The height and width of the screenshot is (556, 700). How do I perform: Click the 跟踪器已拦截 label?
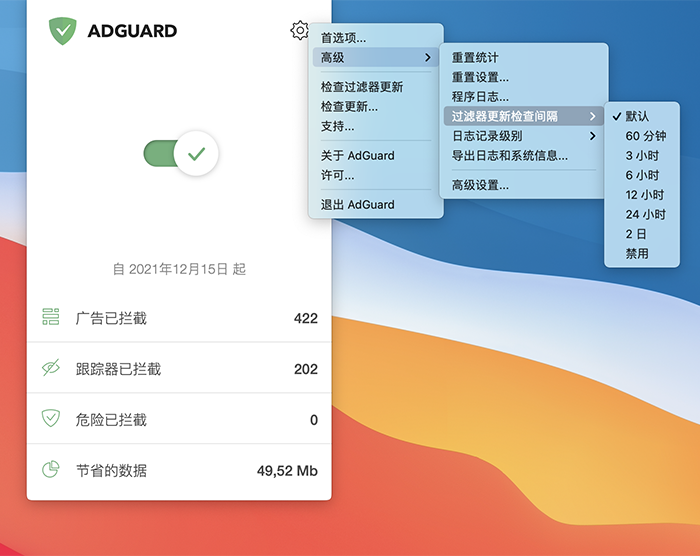118,369
